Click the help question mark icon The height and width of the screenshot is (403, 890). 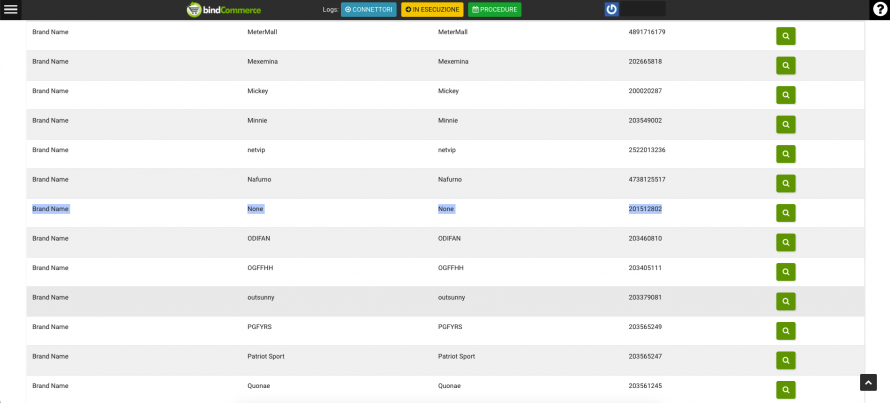coord(879,9)
